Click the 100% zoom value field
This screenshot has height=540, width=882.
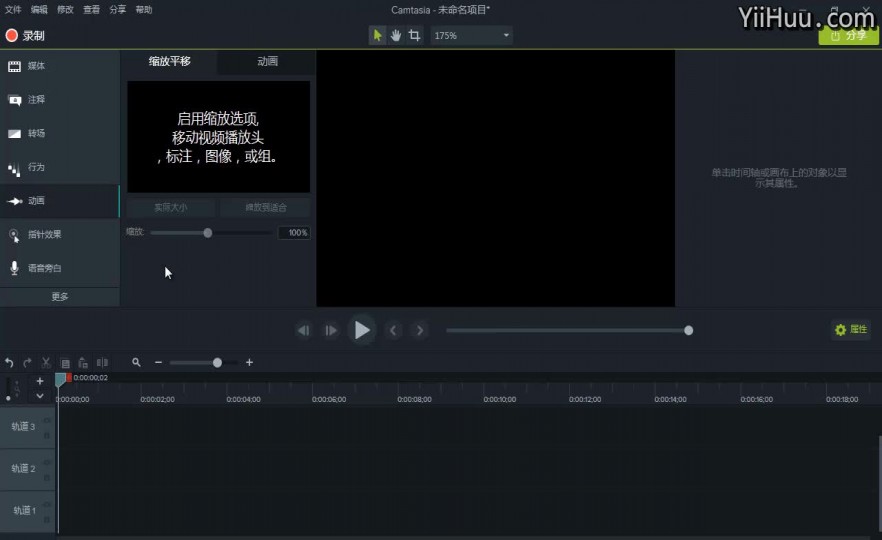294,233
